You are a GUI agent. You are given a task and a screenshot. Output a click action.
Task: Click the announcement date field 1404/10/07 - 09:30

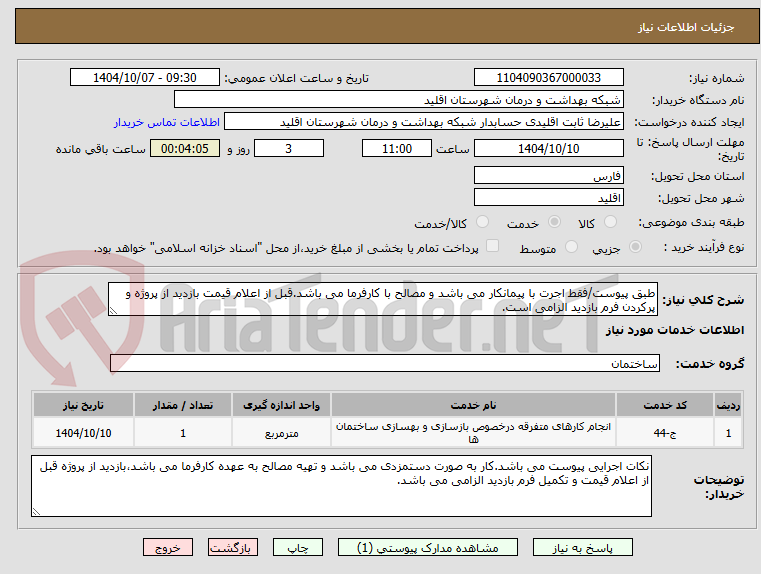coord(145,77)
